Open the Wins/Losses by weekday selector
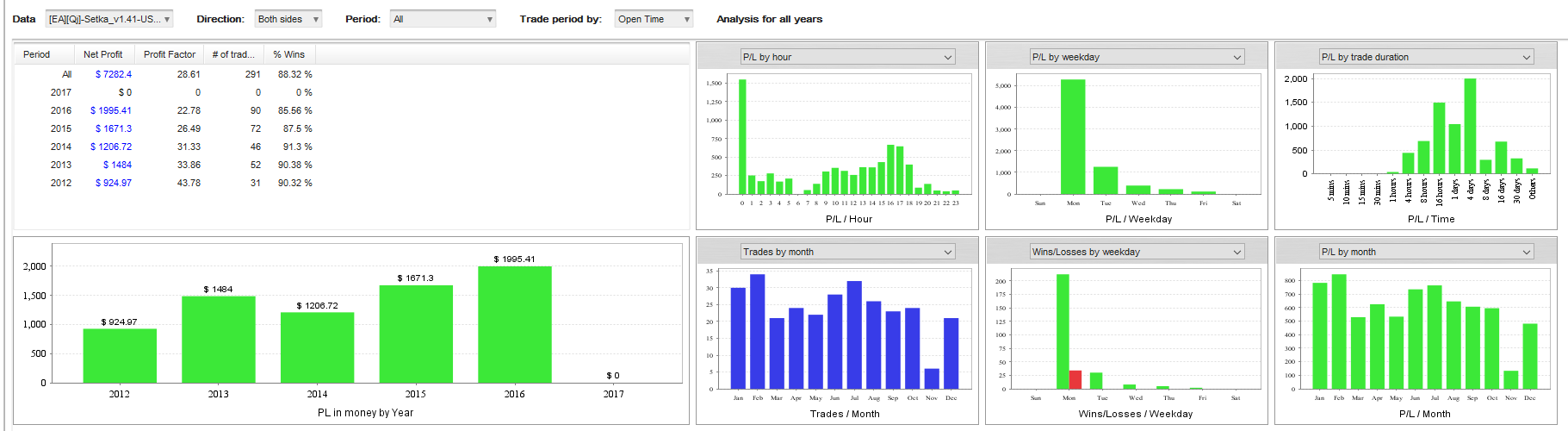This screenshot has height=431, width=1568. tap(1137, 252)
